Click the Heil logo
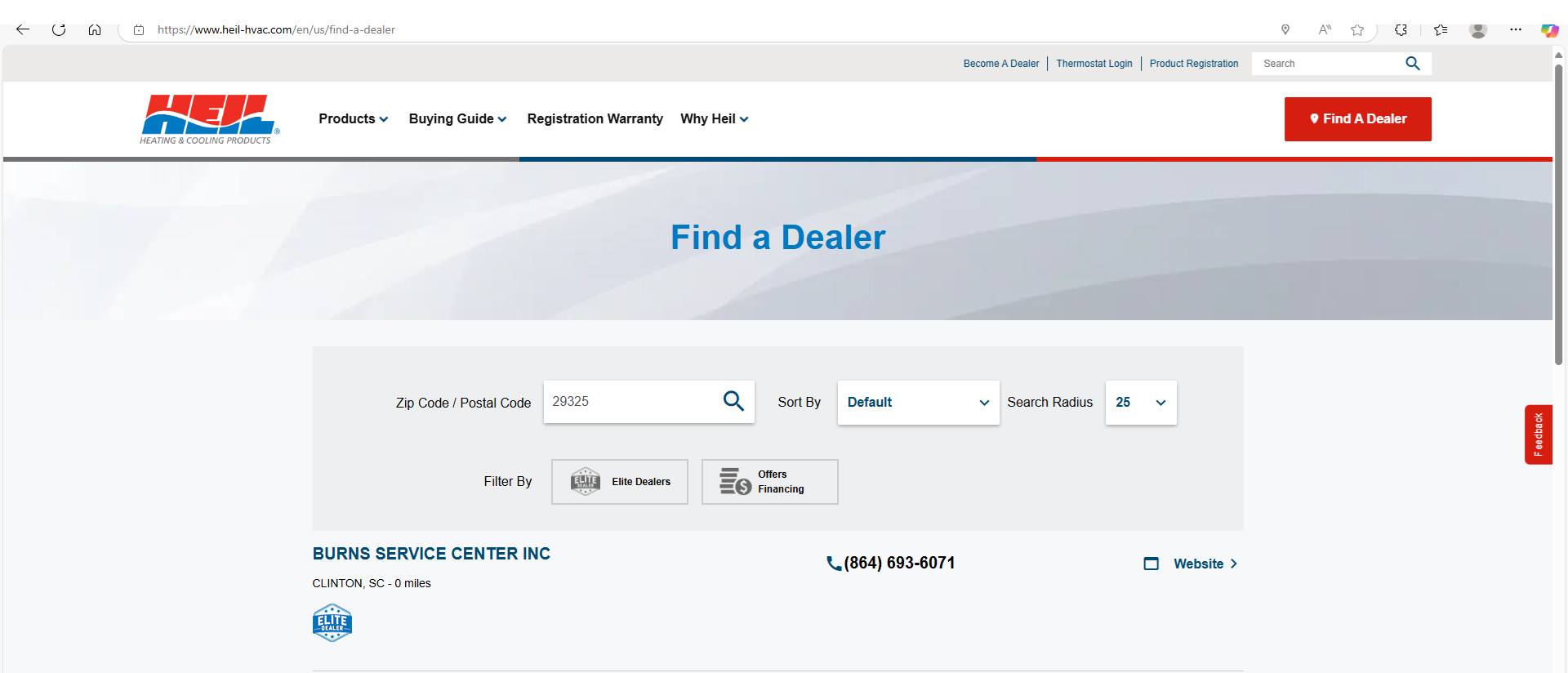This screenshot has height=673, width=1568. coord(210,119)
